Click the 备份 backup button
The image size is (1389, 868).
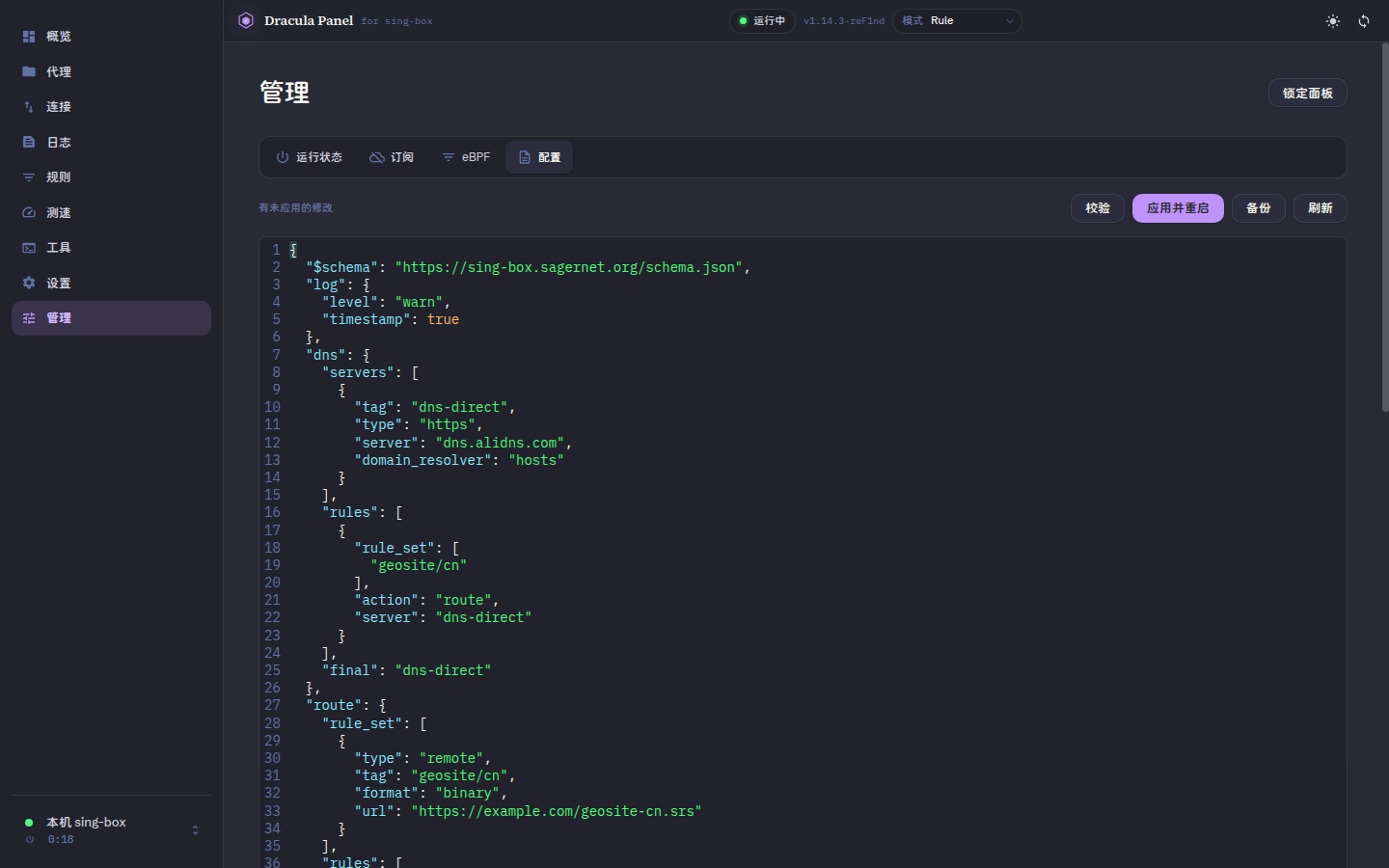[x=1259, y=208]
